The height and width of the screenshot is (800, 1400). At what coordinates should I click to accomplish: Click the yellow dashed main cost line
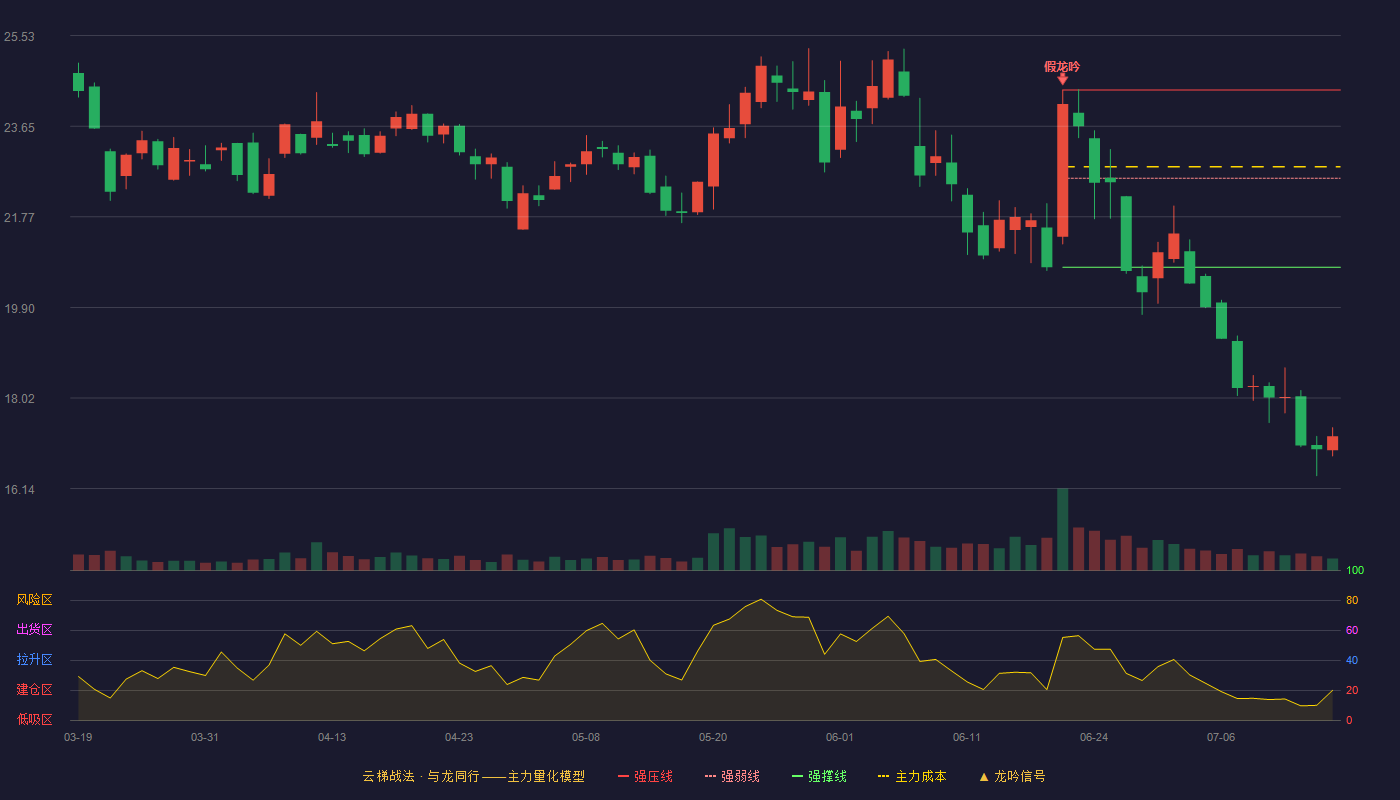[1204, 167]
